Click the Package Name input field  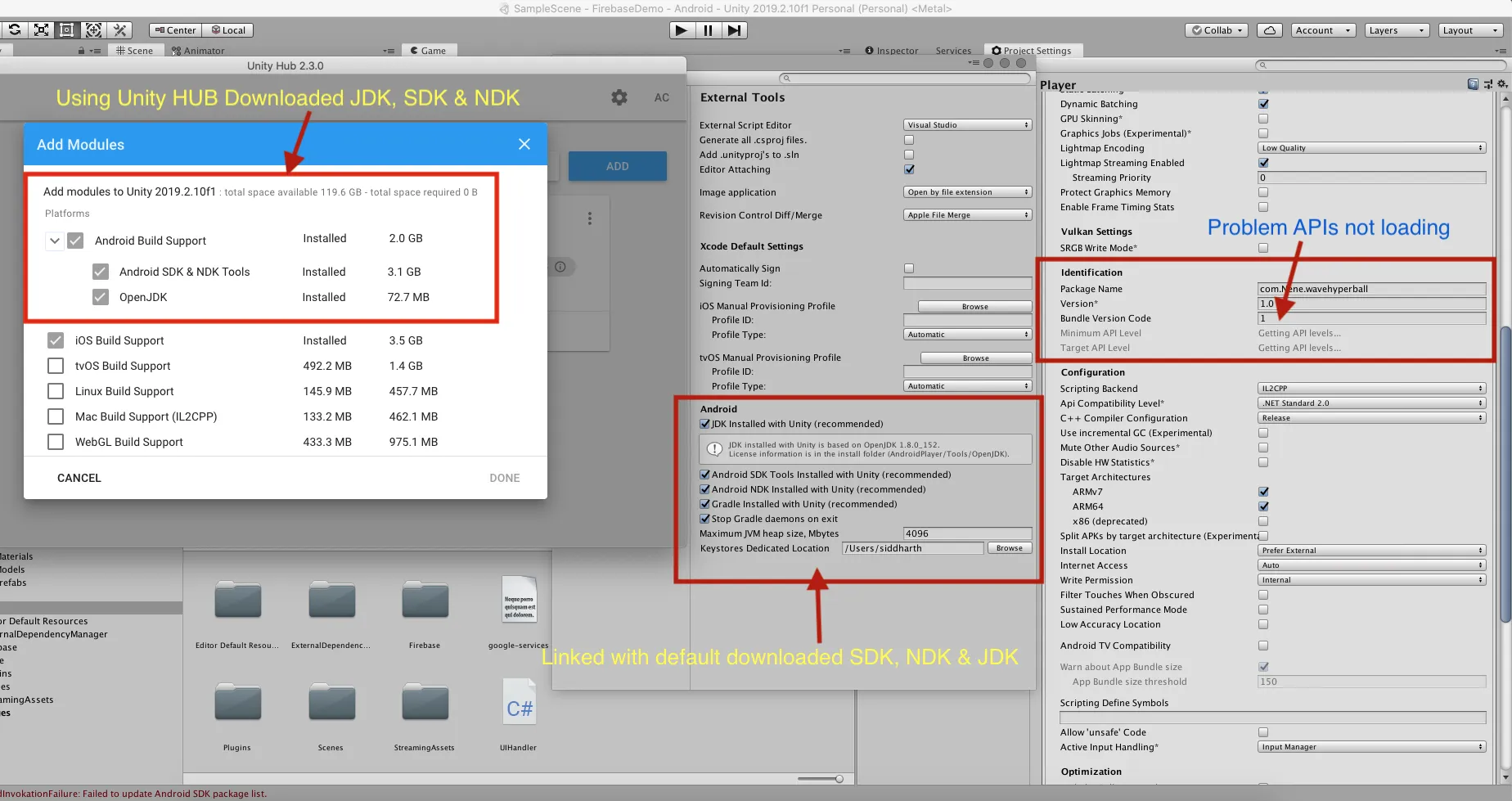tap(1371, 289)
